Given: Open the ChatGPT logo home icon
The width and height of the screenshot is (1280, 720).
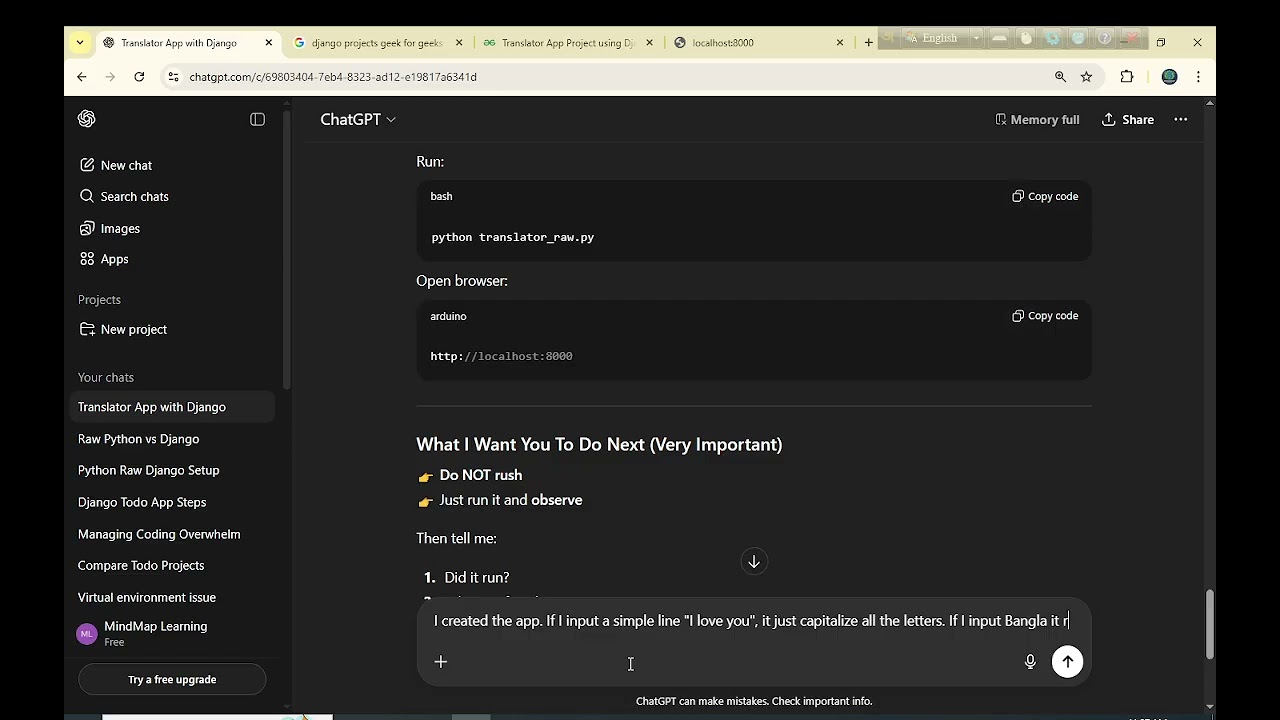Looking at the screenshot, I should pos(87,119).
